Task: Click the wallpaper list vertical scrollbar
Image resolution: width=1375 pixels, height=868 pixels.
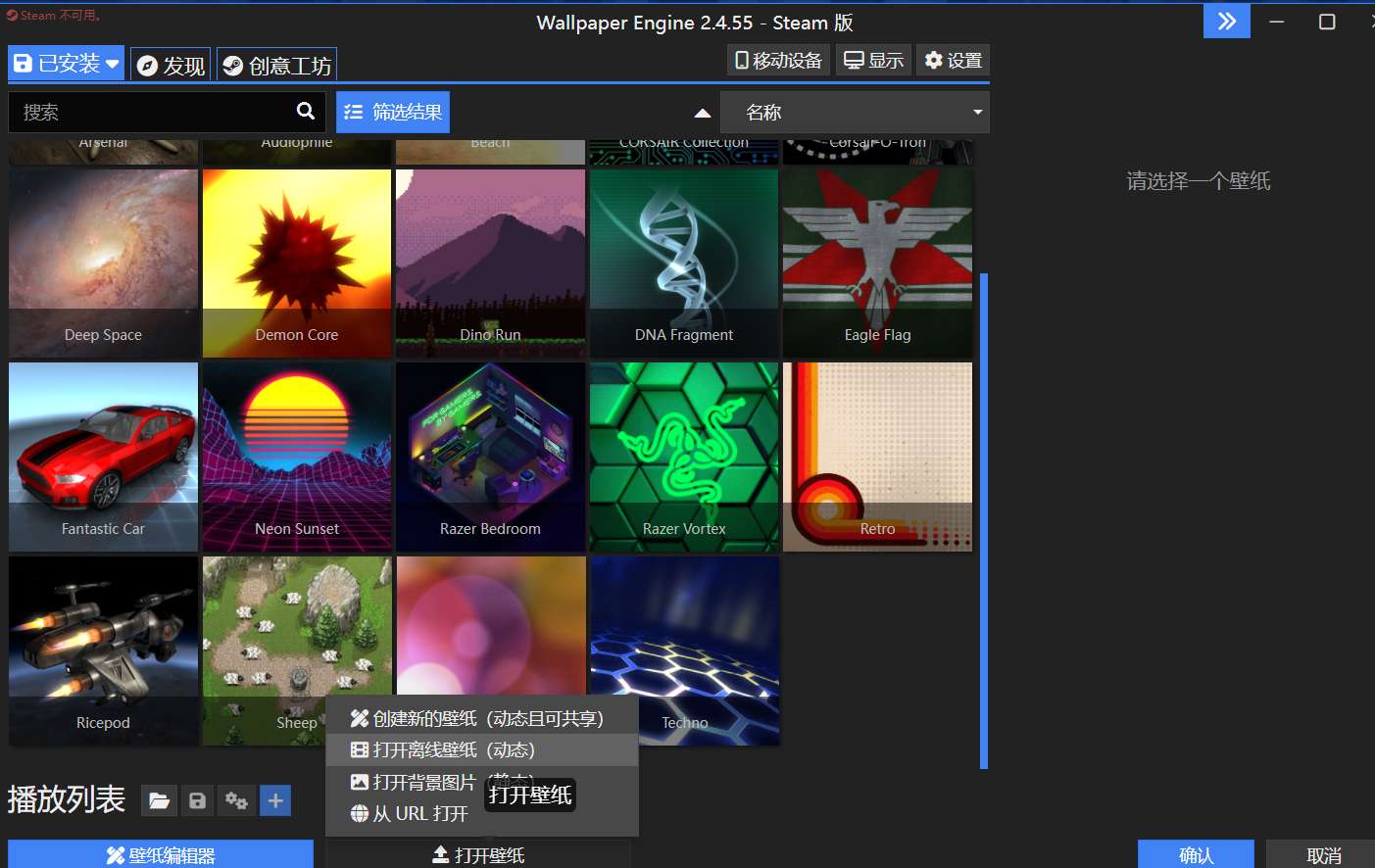Action: 984,520
